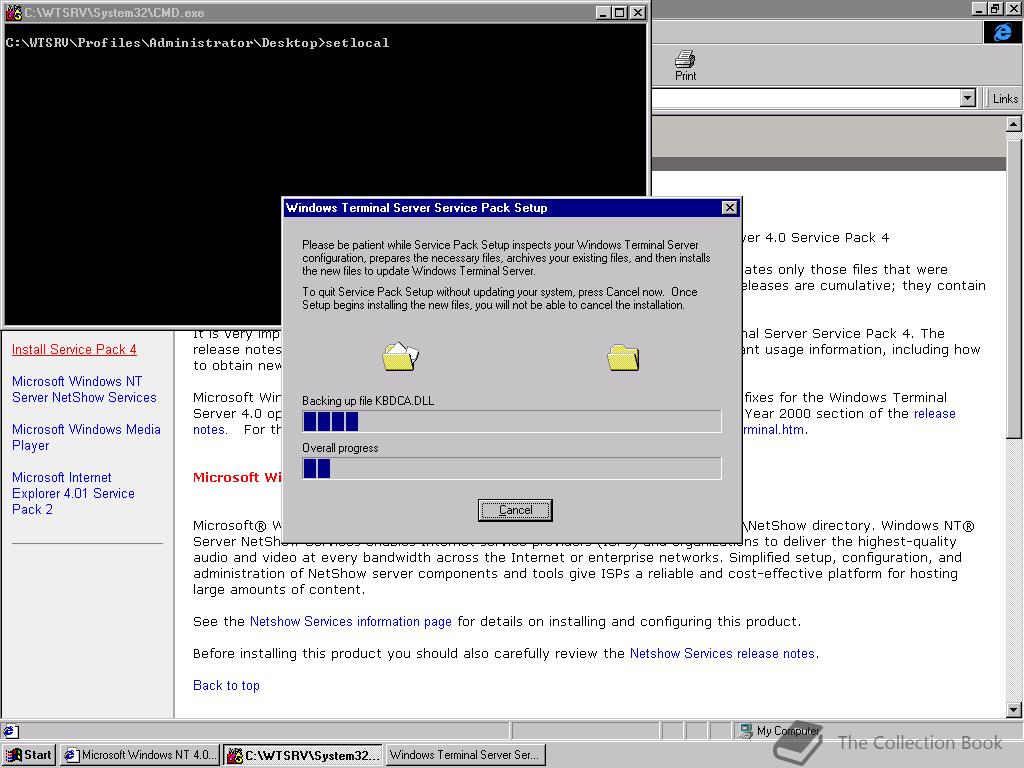This screenshot has width=1024, height=768.
Task: Click the browser address input field
Action: click(x=806, y=99)
